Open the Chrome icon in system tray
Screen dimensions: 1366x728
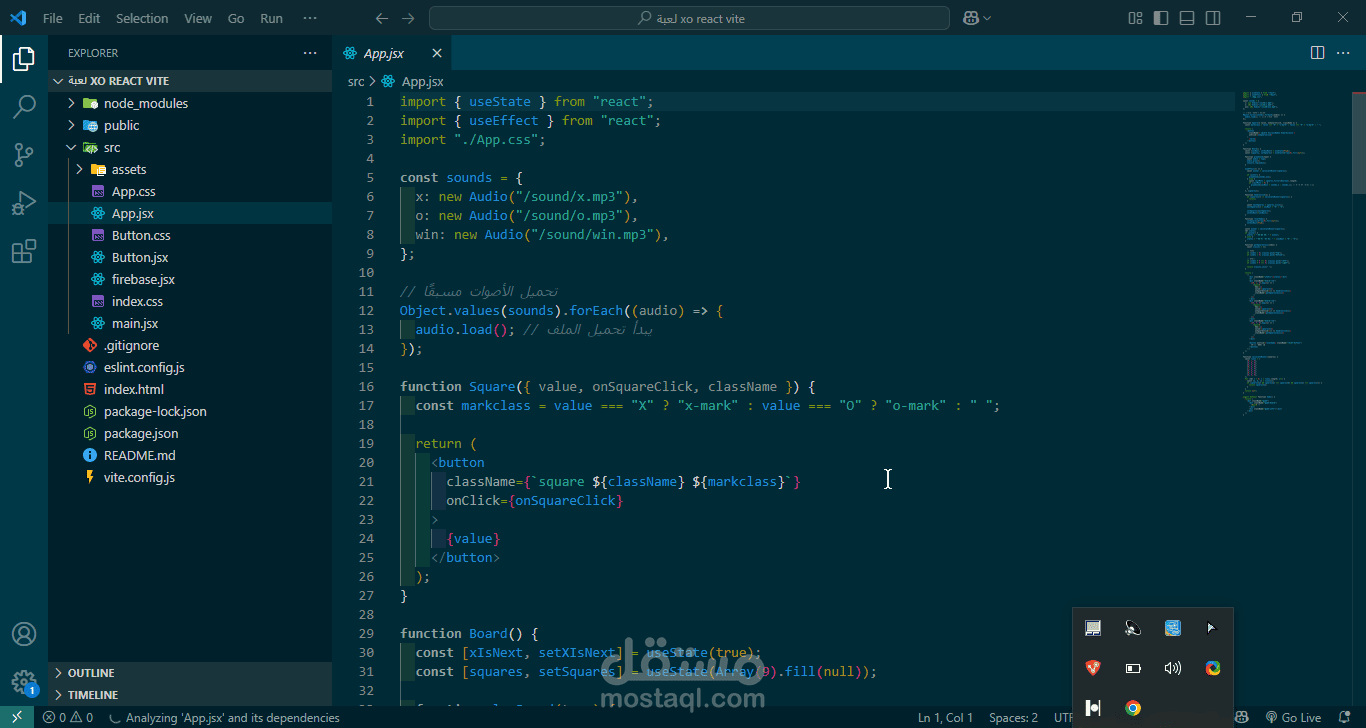[1133, 708]
